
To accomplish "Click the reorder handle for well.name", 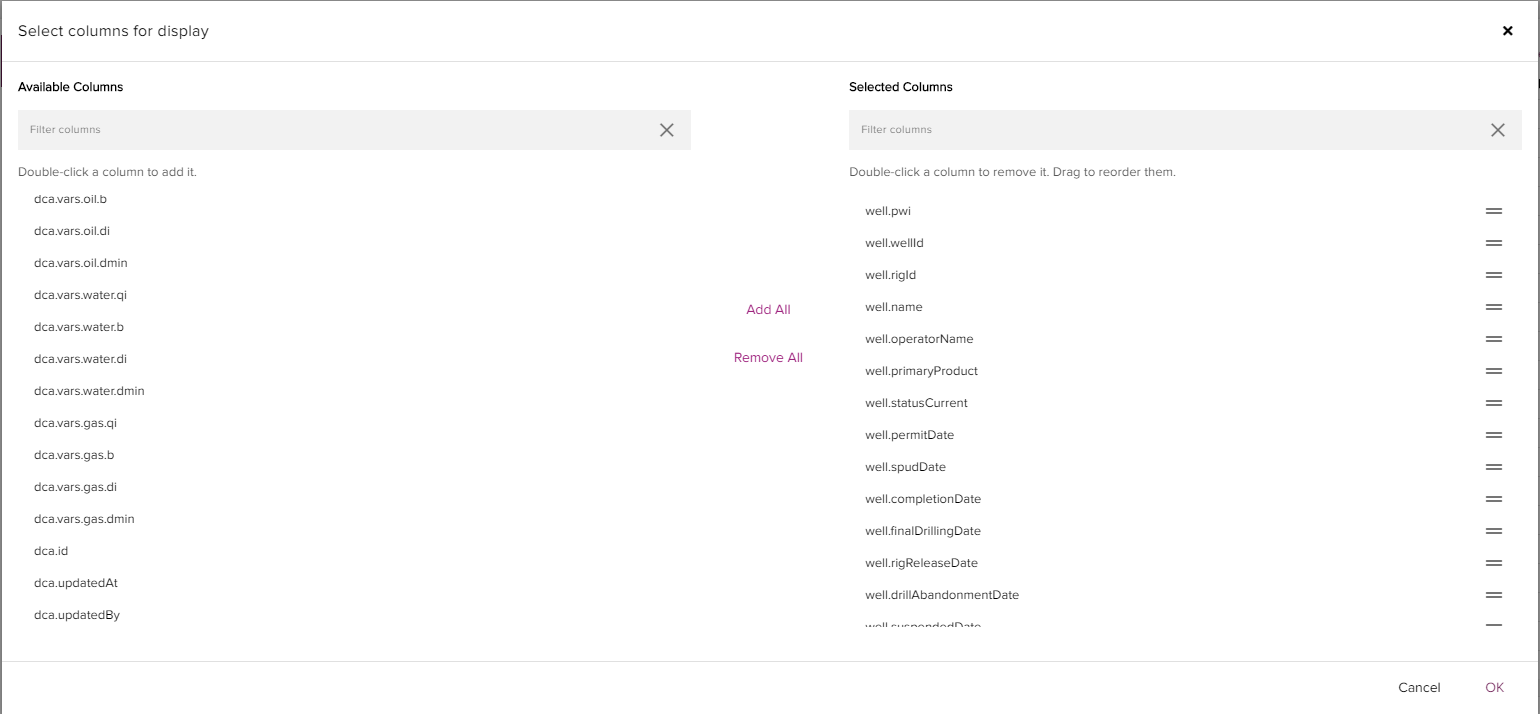I will [1493, 307].
